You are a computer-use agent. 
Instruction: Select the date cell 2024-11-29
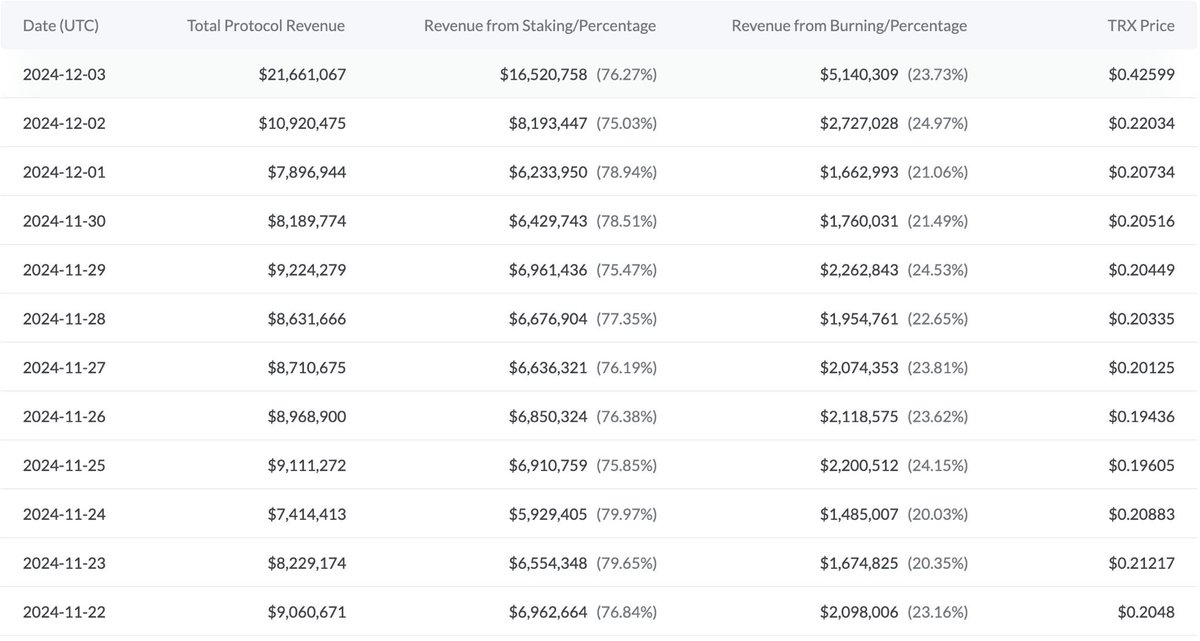point(64,270)
